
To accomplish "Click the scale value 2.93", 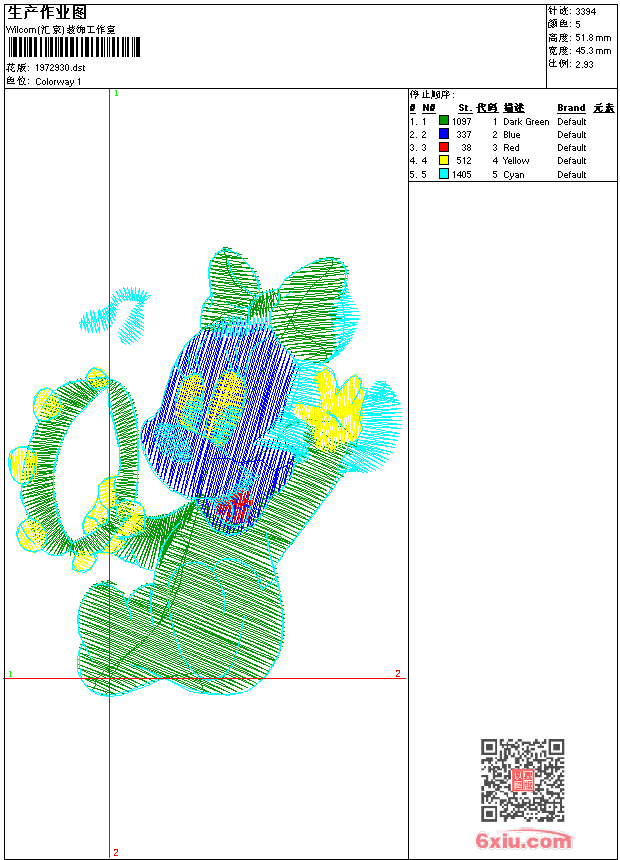I will (x=584, y=64).
